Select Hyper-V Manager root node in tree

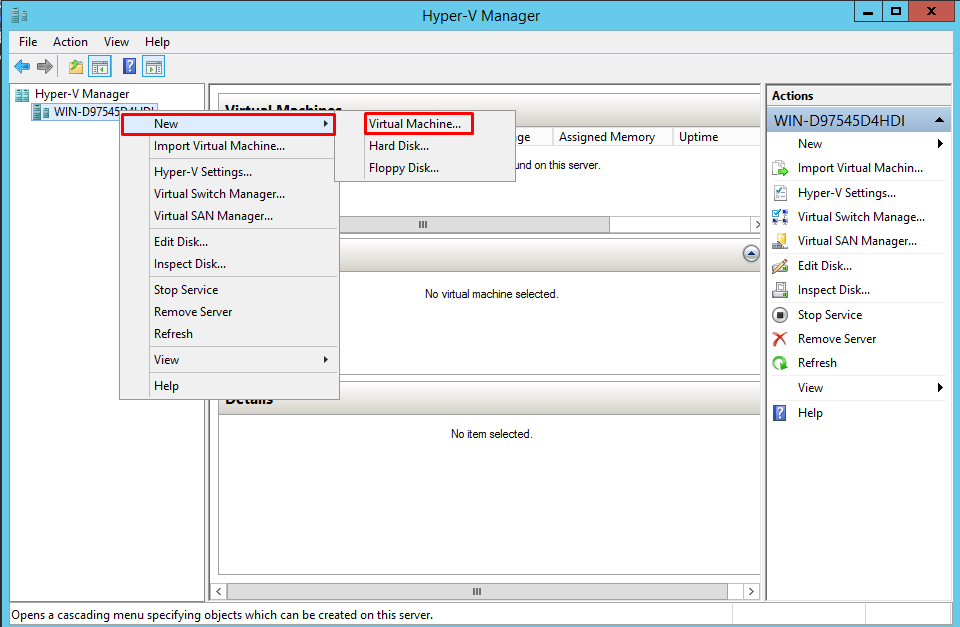pyautogui.click(x=82, y=94)
